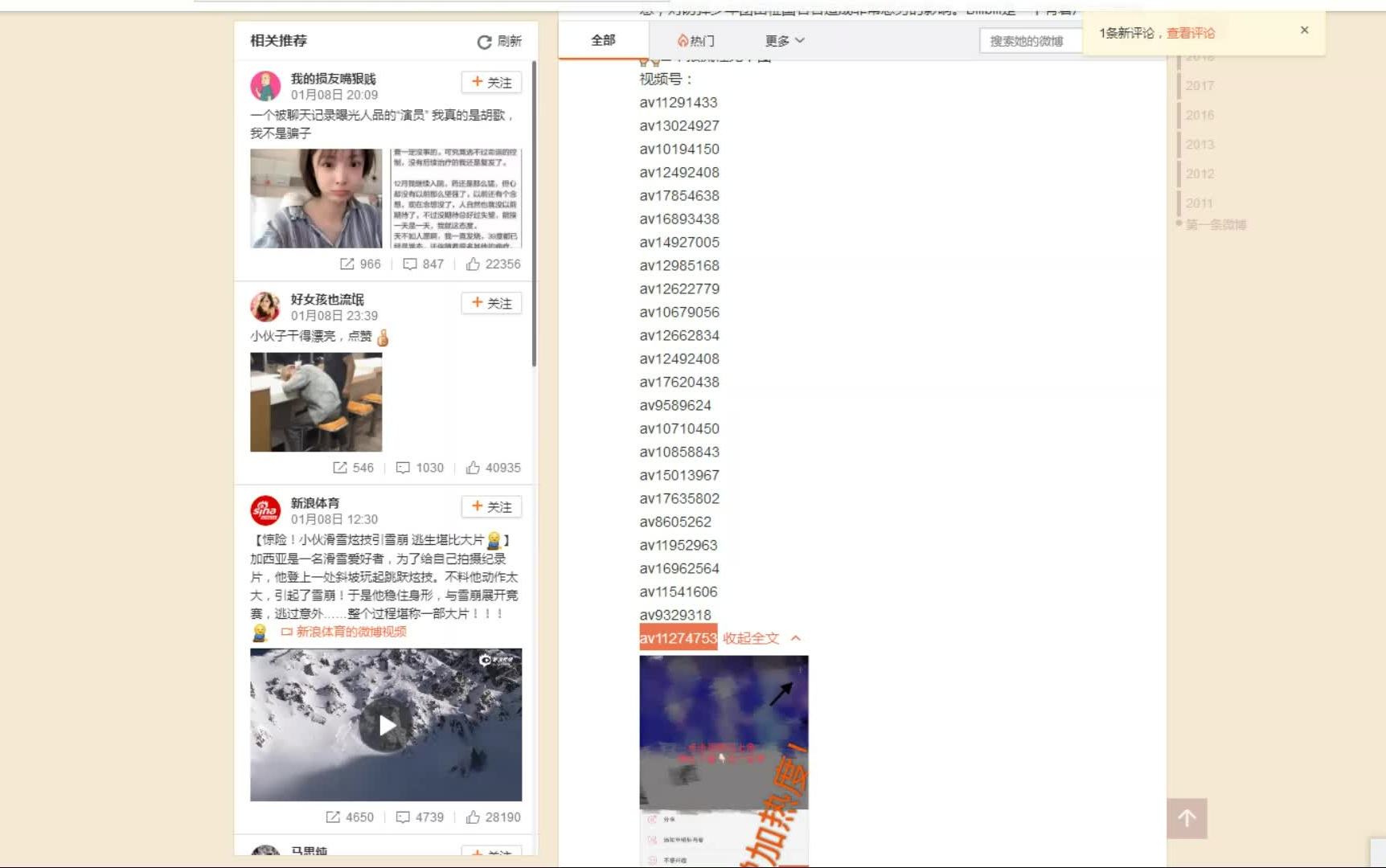Click video number av11291433
This screenshot has height=868, width=1386.
pos(679,102)
